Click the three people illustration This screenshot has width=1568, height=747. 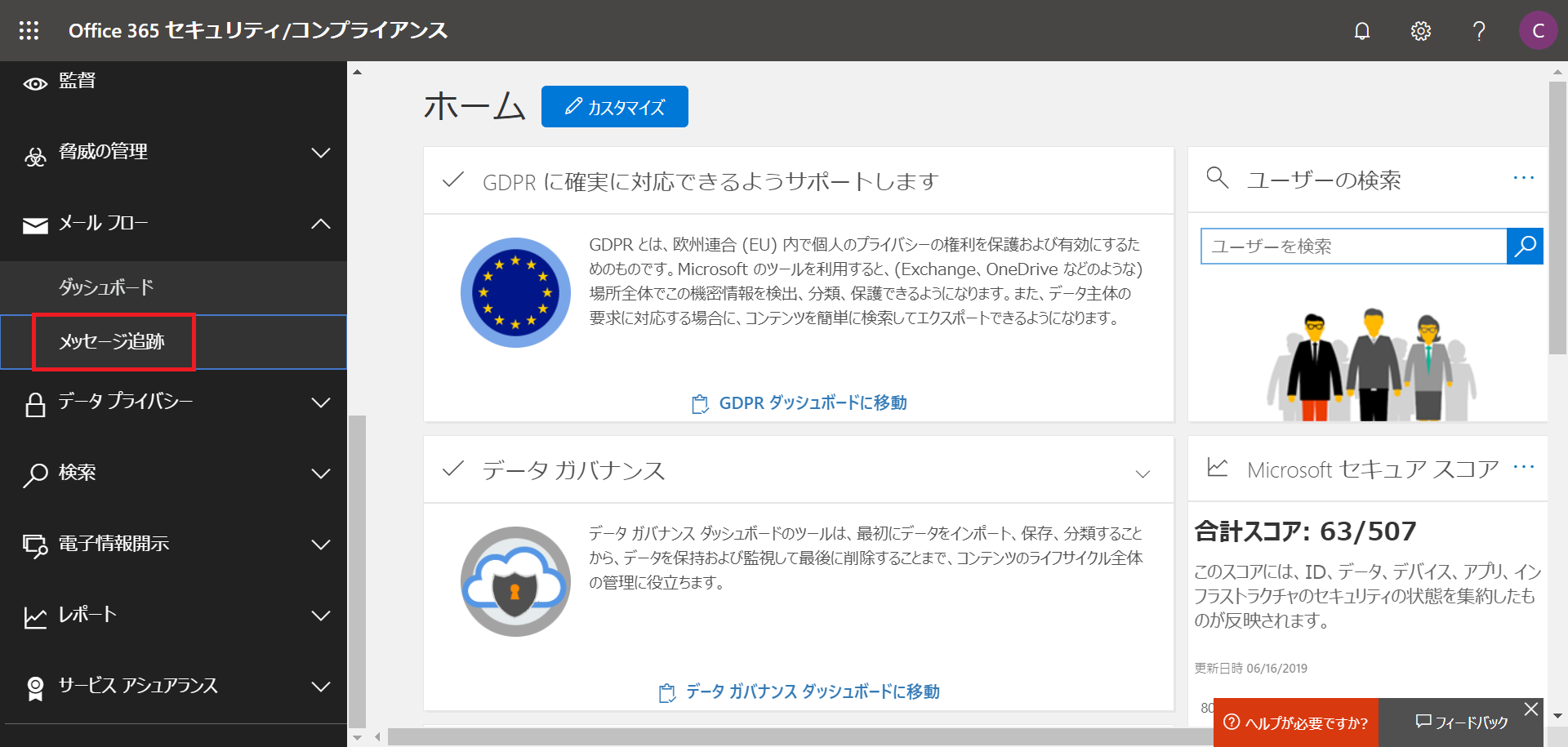(1371, 364)
